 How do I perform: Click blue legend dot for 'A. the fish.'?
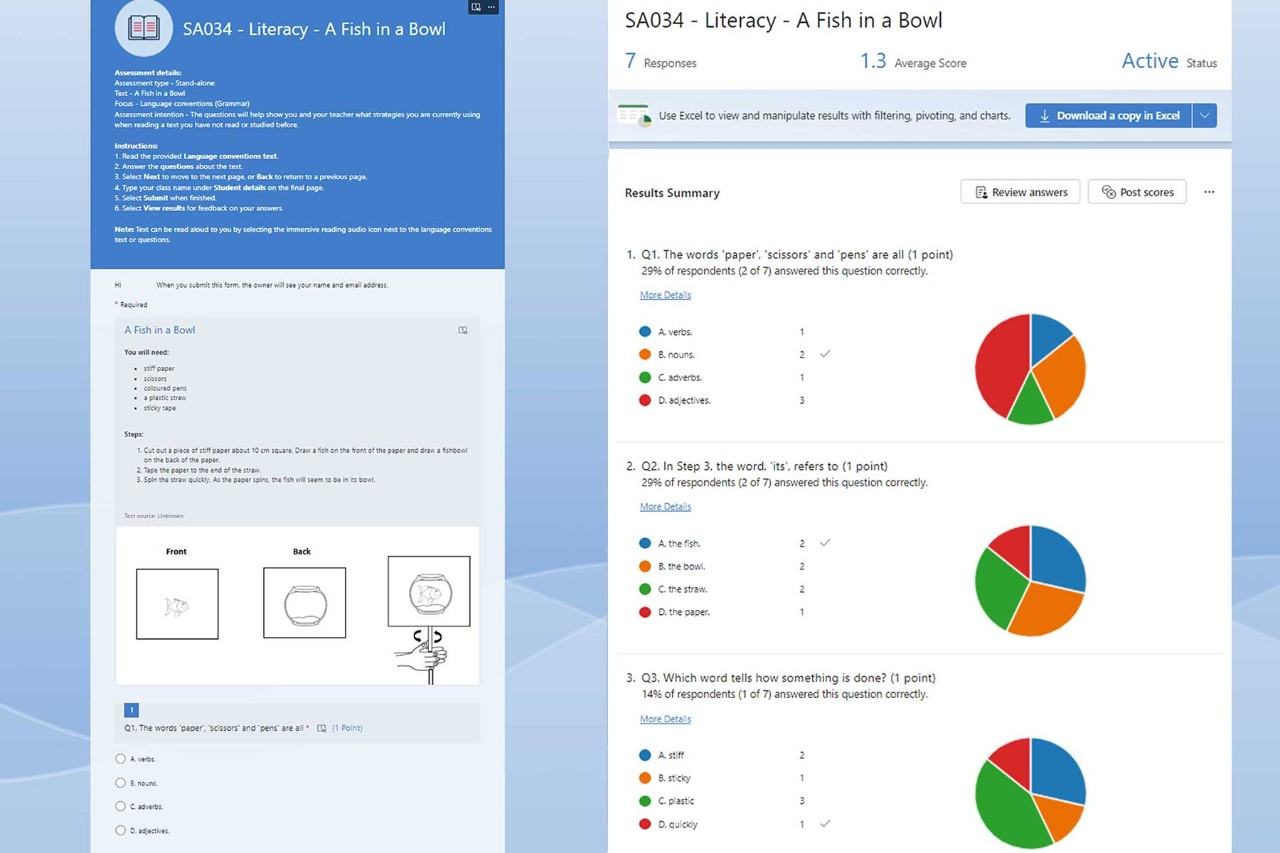(645, 543)
